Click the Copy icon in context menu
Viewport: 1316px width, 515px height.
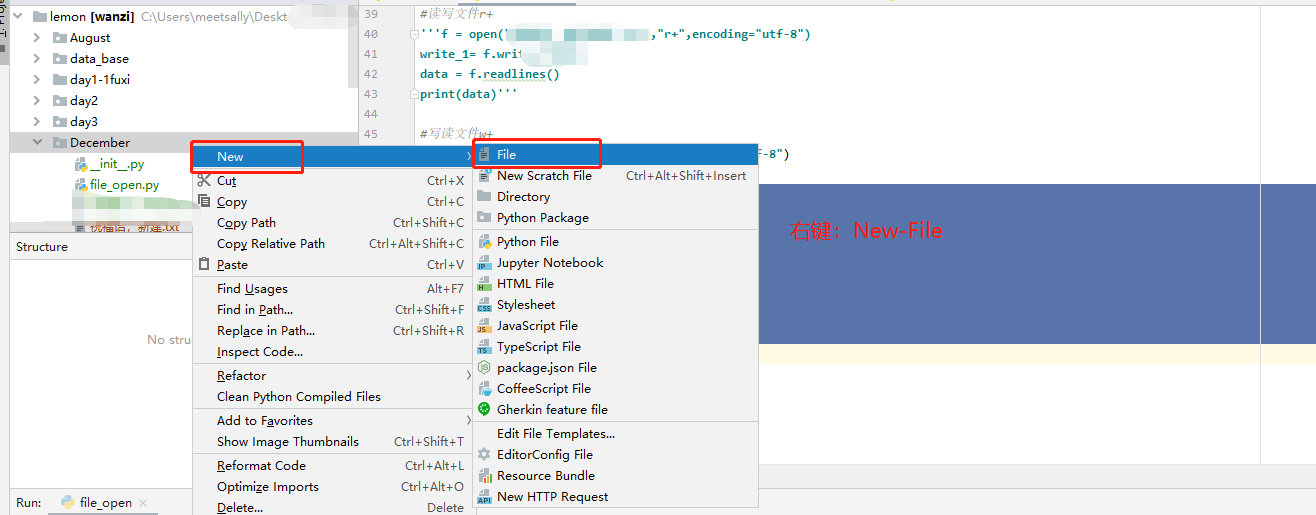coord(205,202)
